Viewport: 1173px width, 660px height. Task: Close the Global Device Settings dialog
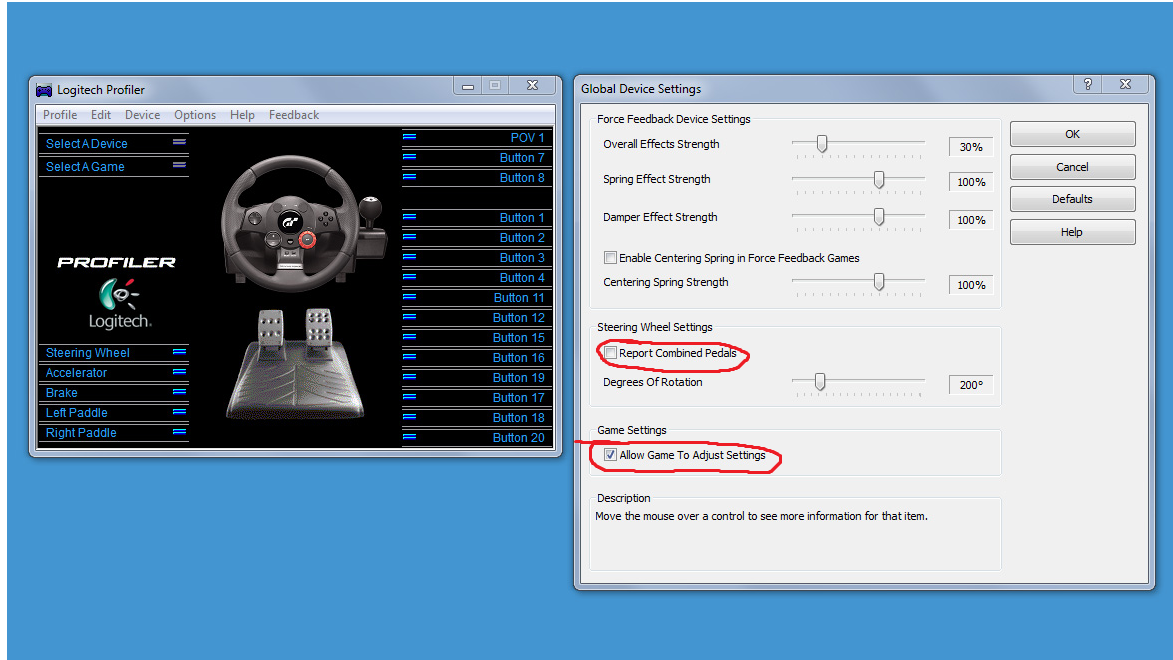pyautogui.click(x=1125, y=84)
